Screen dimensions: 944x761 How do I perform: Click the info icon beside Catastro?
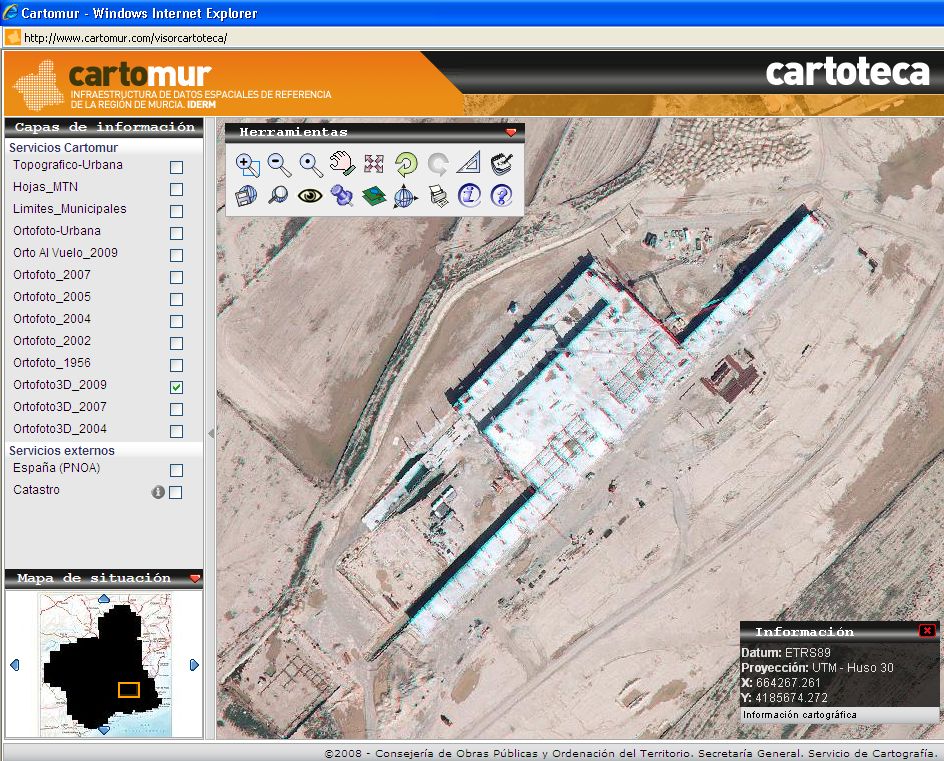click(157, 492)
